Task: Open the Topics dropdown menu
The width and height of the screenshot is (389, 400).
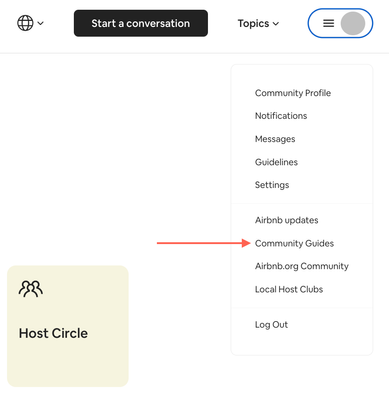Action: pyautogui.click(x=258, y=23)
